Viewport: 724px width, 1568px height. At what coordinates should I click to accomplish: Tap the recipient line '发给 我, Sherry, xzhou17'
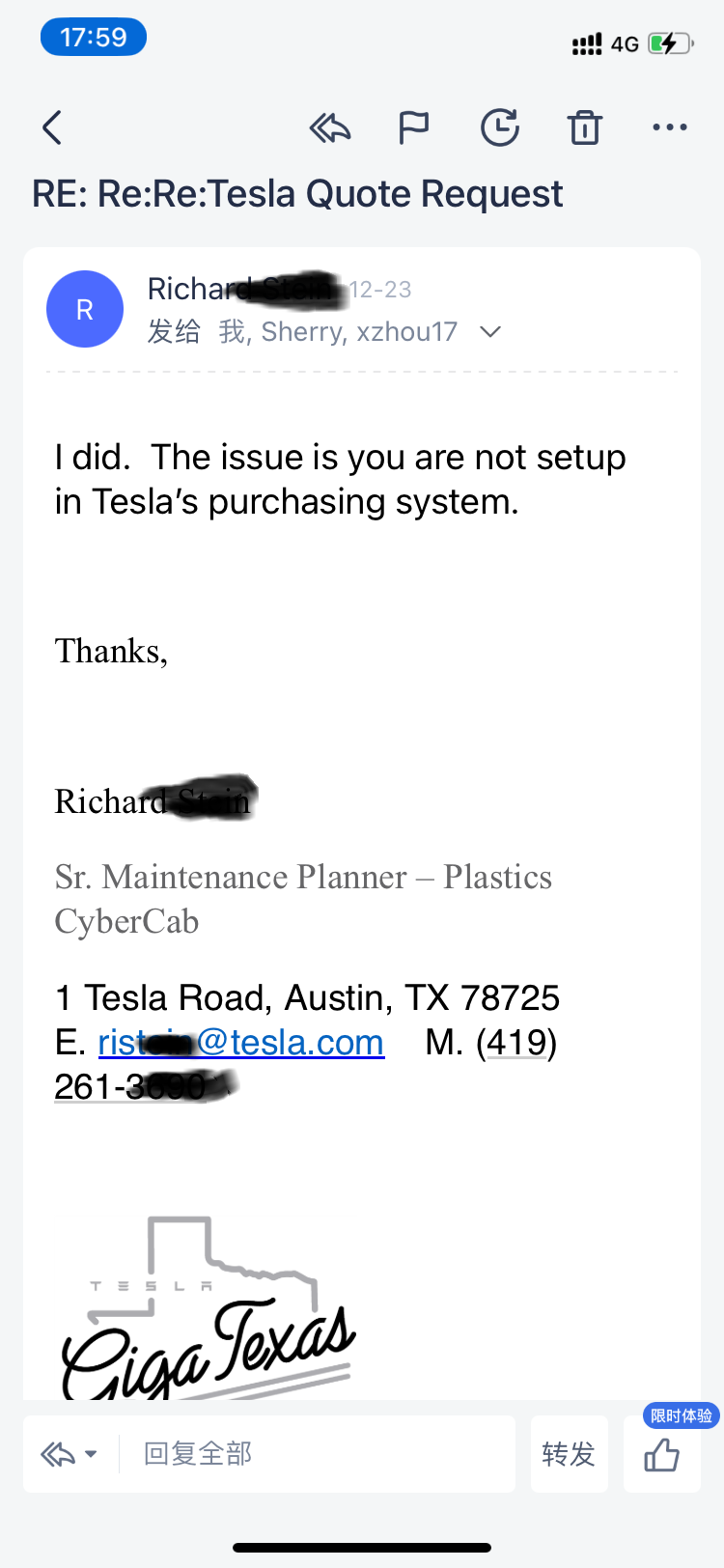point(302,332)
